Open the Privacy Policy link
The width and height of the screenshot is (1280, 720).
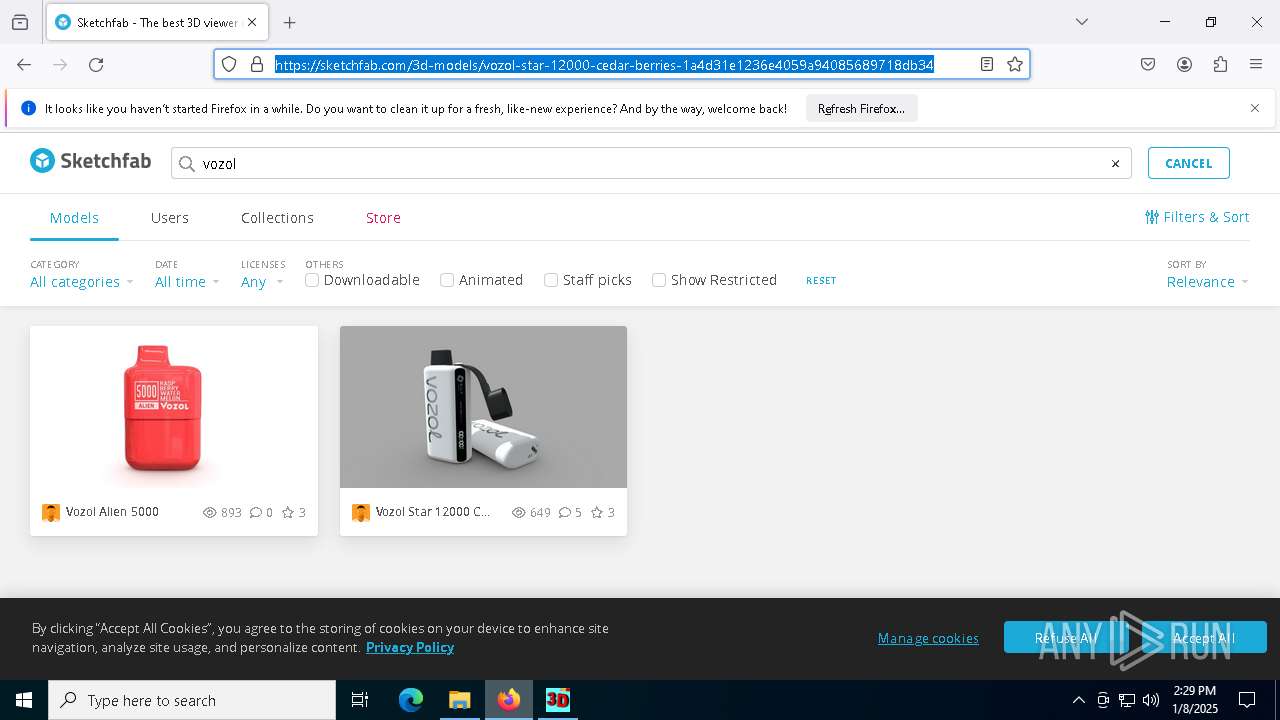pos(410,647)
